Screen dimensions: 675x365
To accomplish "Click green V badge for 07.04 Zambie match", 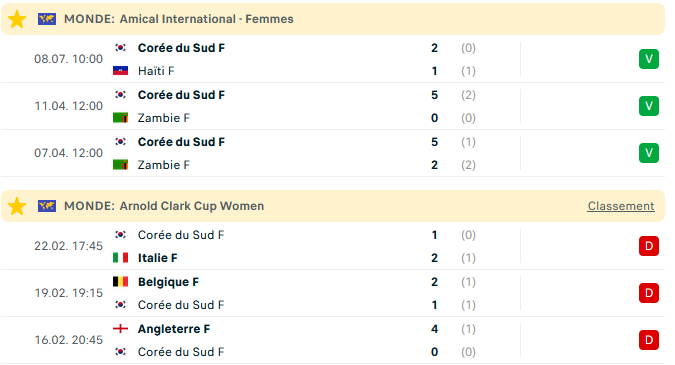I will pyautogui.click(x=649, y=153).
